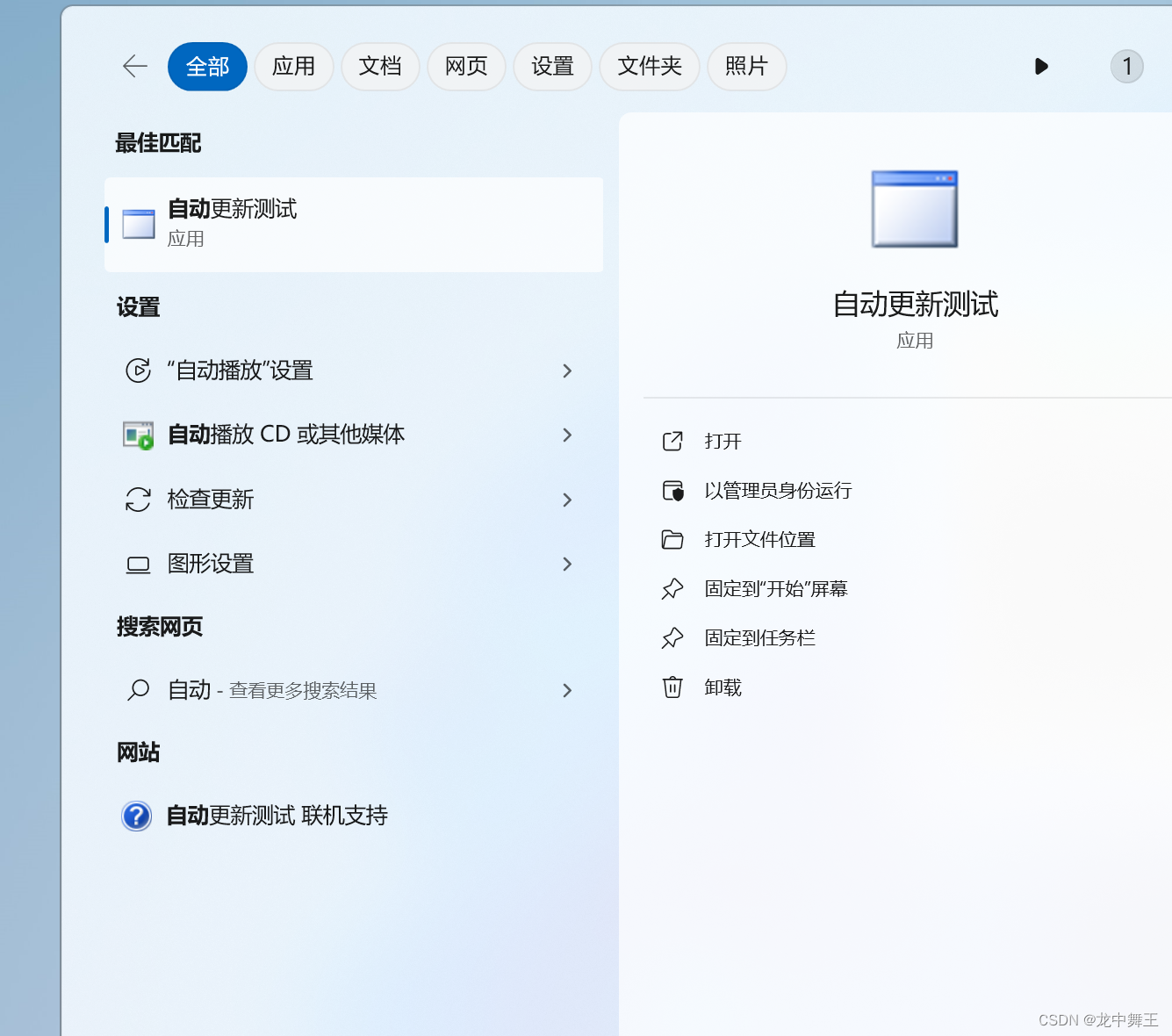This screenshot has height=1036, width=1172.
Task: Click the 打开 open-external icon
Action: 672,441
